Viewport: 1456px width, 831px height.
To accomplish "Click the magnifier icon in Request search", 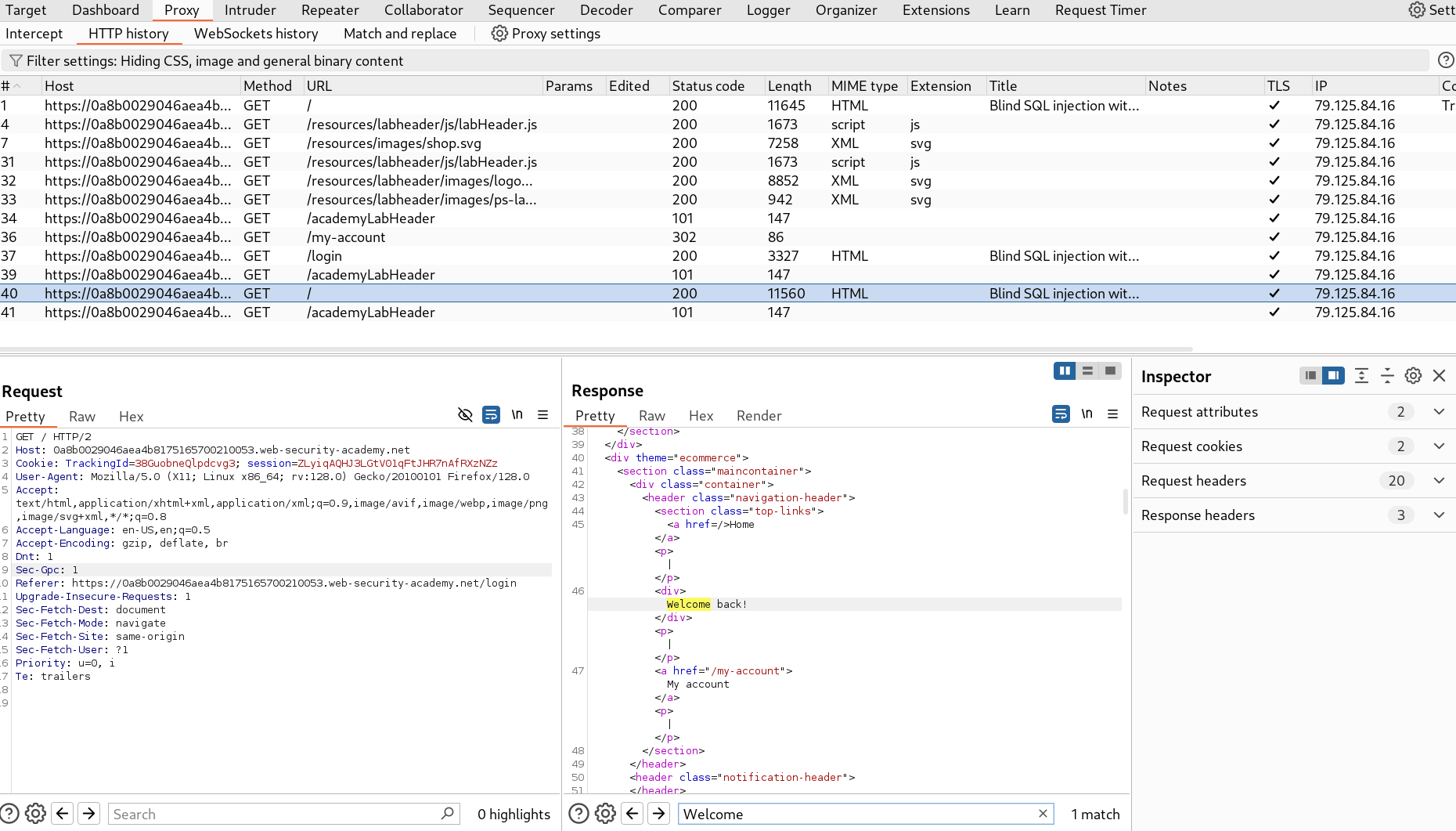I will (x=448, y=814).
